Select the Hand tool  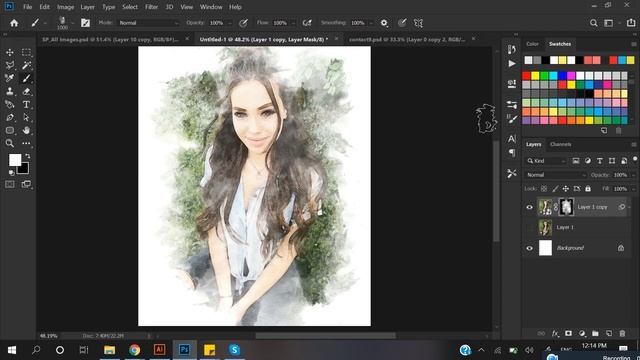pyautogui.click(x=27, y=131)
